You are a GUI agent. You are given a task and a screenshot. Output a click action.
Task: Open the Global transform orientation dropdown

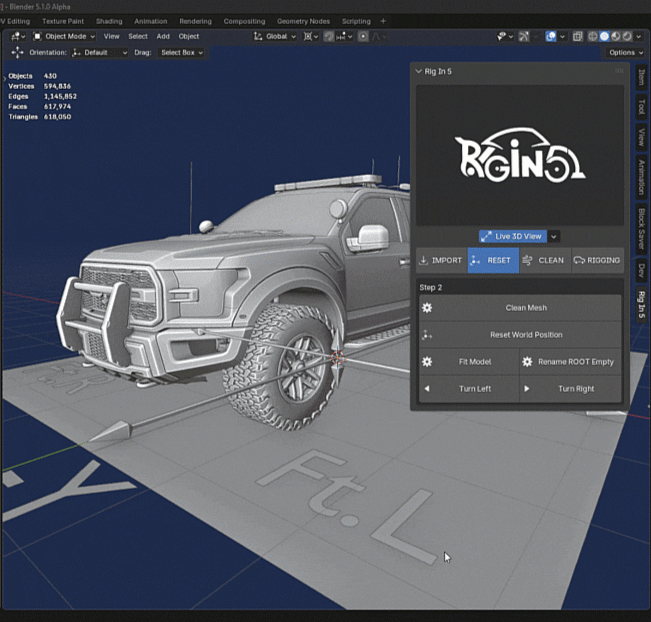(275, 37)
